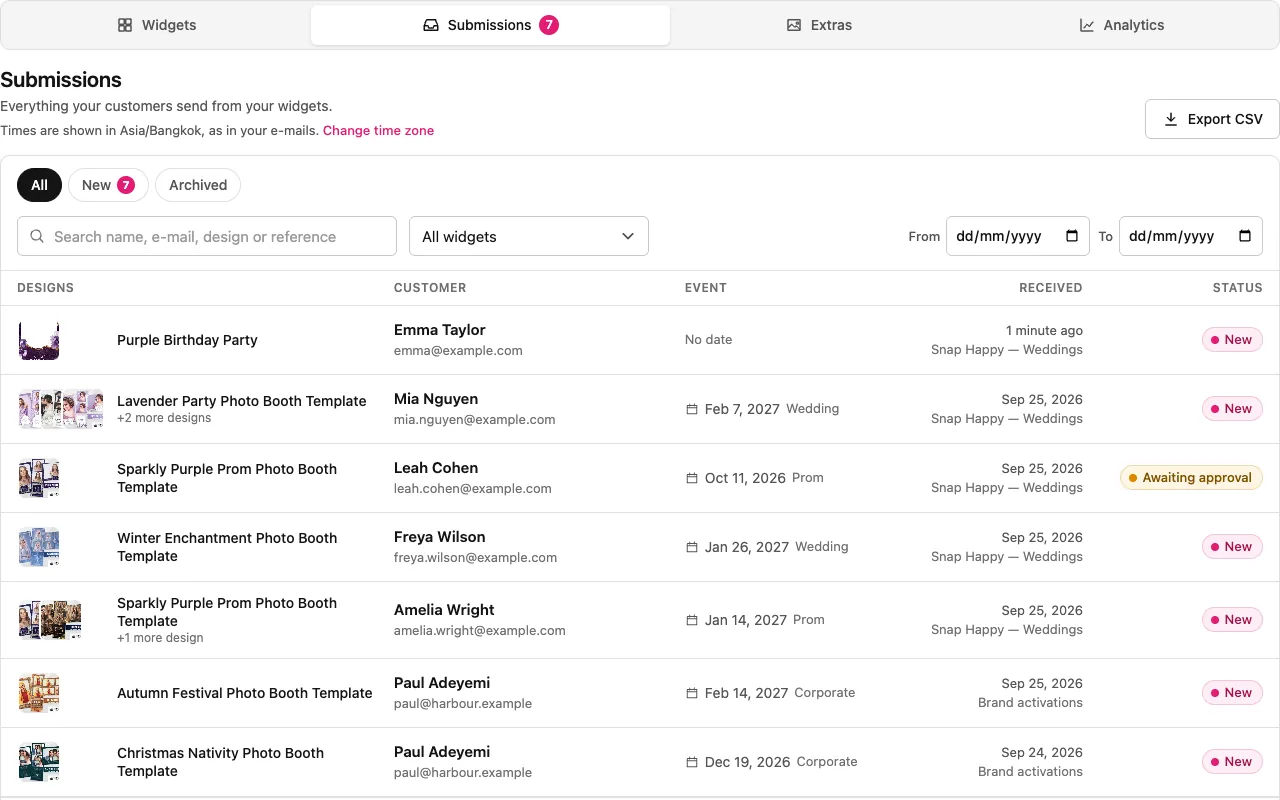The height and width of the screenshot is (800, 1280).
Task: Click Christmas Nativity template thumbnail
Action: tap(39, 762)
